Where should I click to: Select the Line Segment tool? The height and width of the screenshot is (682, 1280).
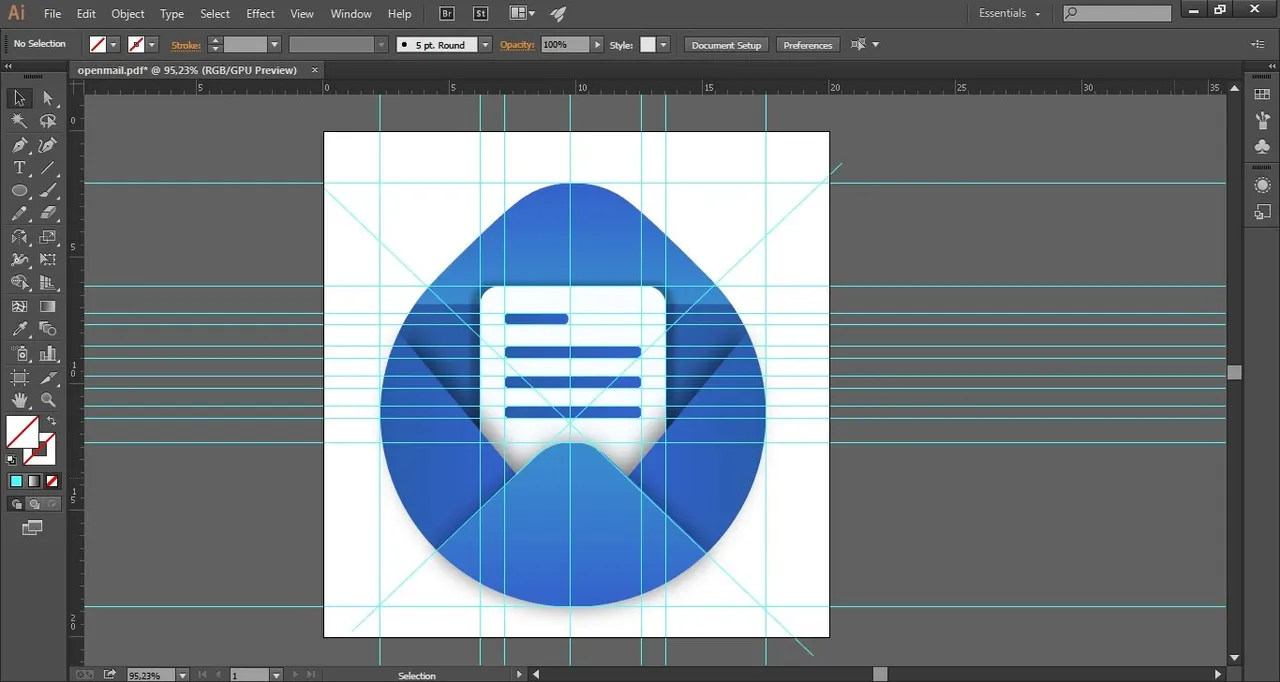(x=48, y=168)
